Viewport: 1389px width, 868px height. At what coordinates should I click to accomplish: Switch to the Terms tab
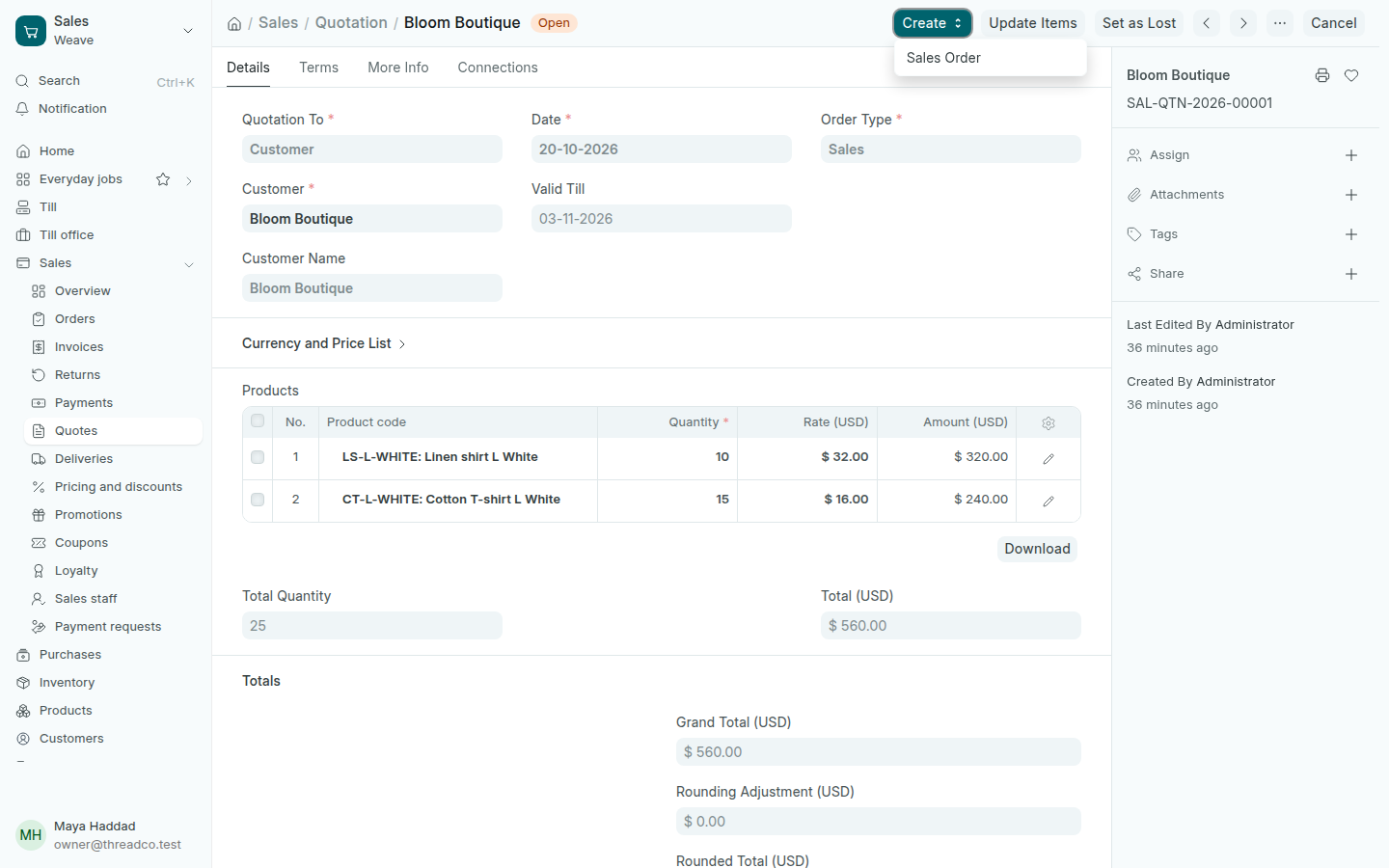[x=318, y=68]
